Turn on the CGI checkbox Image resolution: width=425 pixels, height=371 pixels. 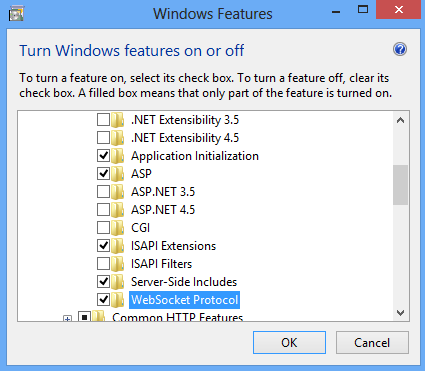103,228
